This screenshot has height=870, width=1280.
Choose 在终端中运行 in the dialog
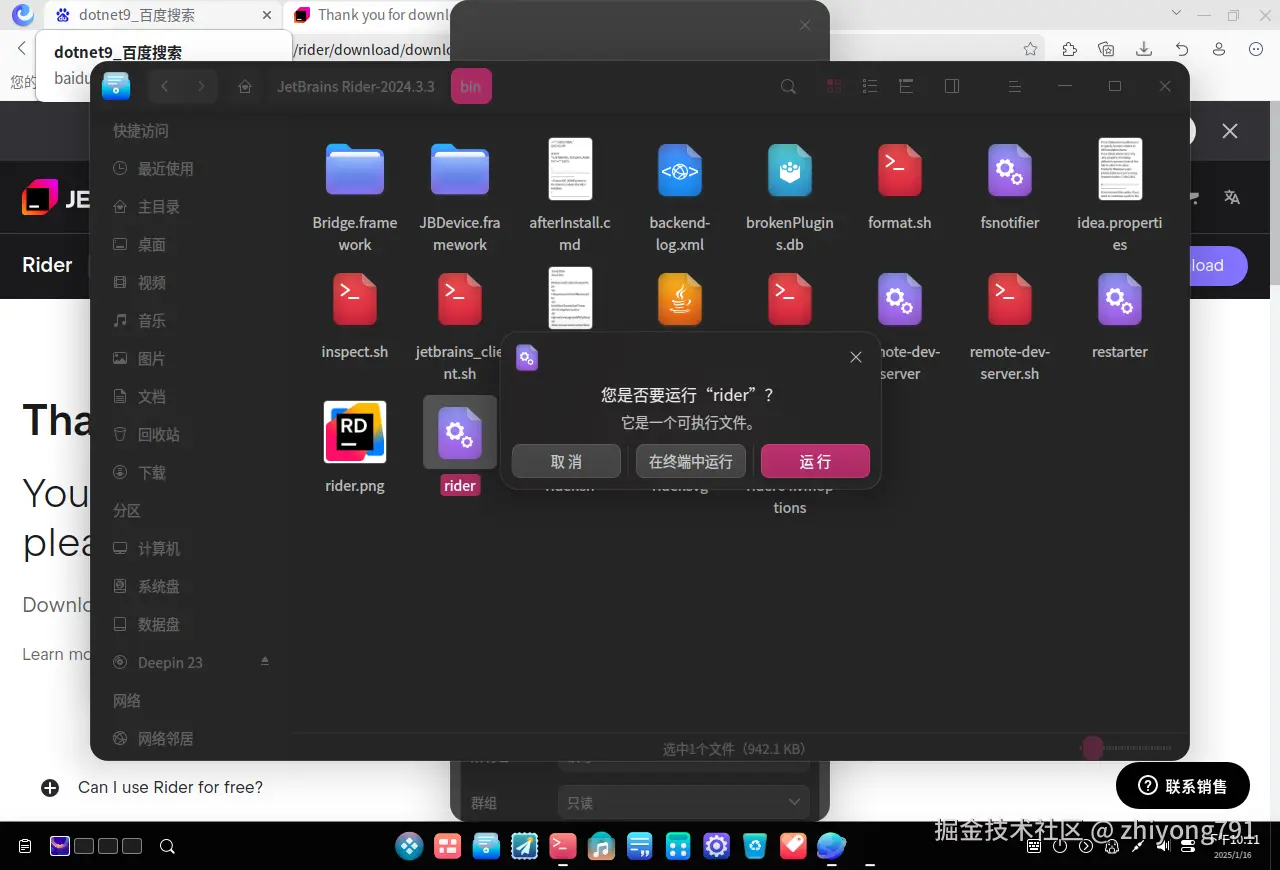(x=691, y=462)
